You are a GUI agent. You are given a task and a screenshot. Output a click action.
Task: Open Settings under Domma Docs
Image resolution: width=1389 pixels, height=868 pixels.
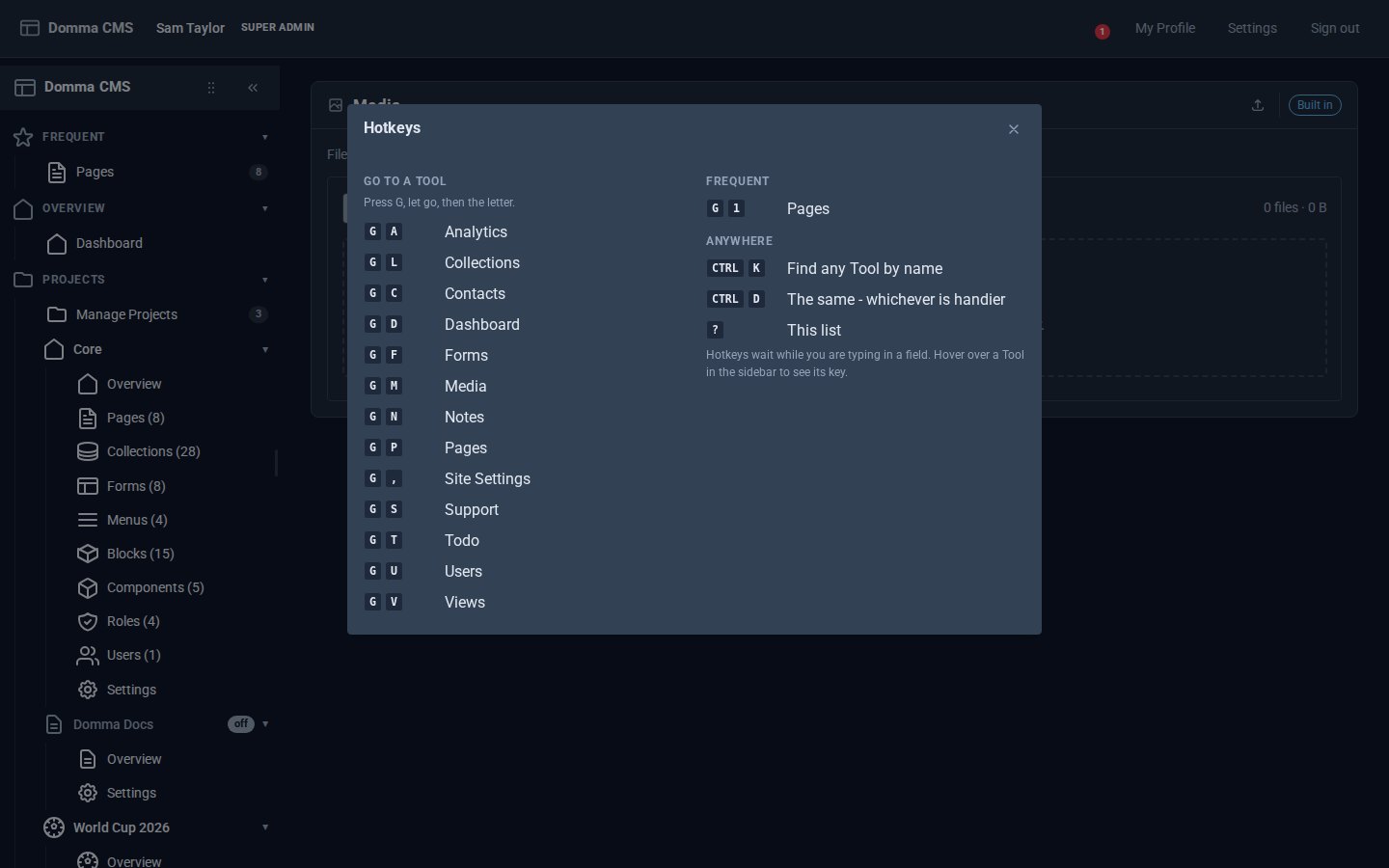click(131, 793)
